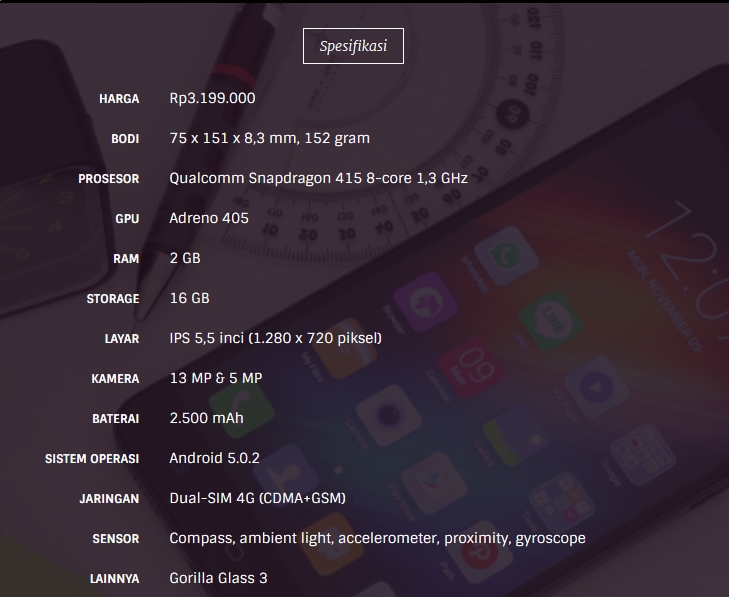Click the 2 GB RAM value
729x597 pixels.
(x=185, y=258)
